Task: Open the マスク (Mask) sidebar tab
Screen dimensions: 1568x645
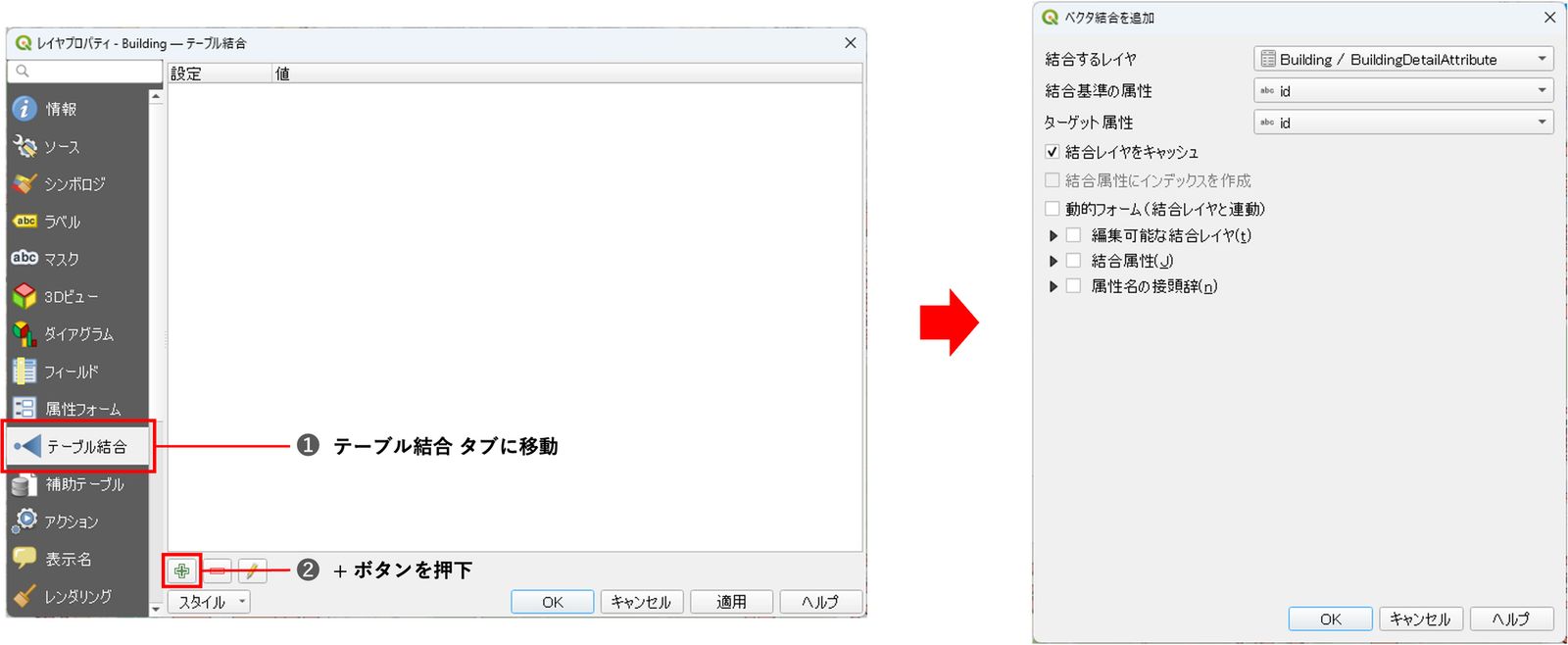Action: coord(76,259)
